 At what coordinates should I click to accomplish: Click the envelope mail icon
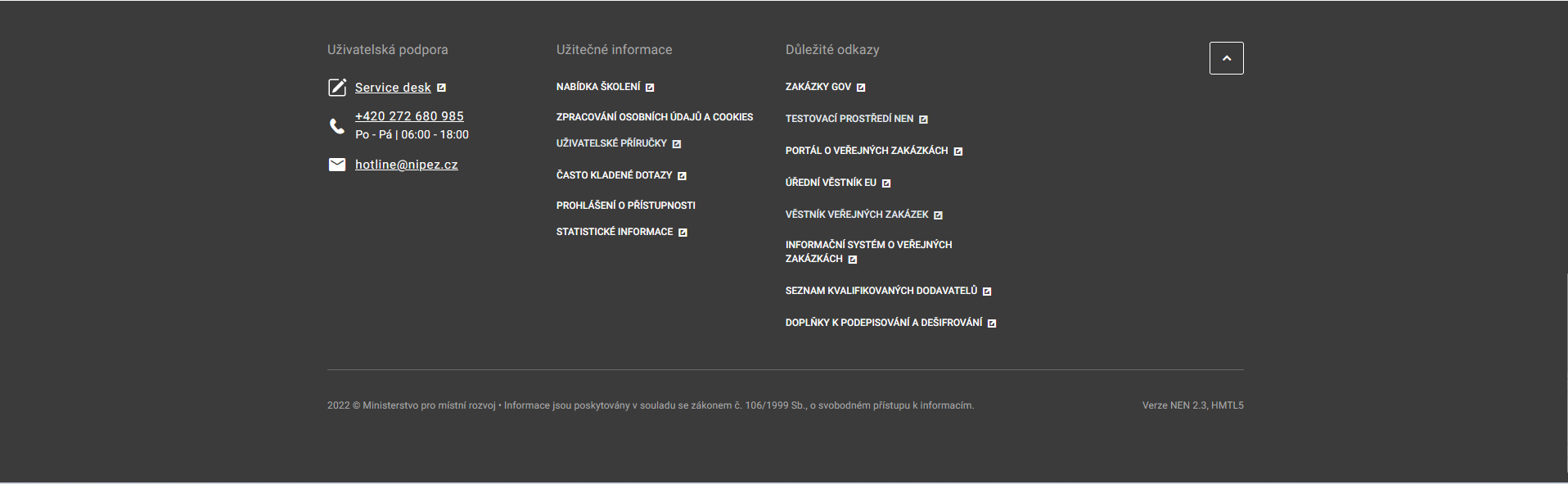337,165
